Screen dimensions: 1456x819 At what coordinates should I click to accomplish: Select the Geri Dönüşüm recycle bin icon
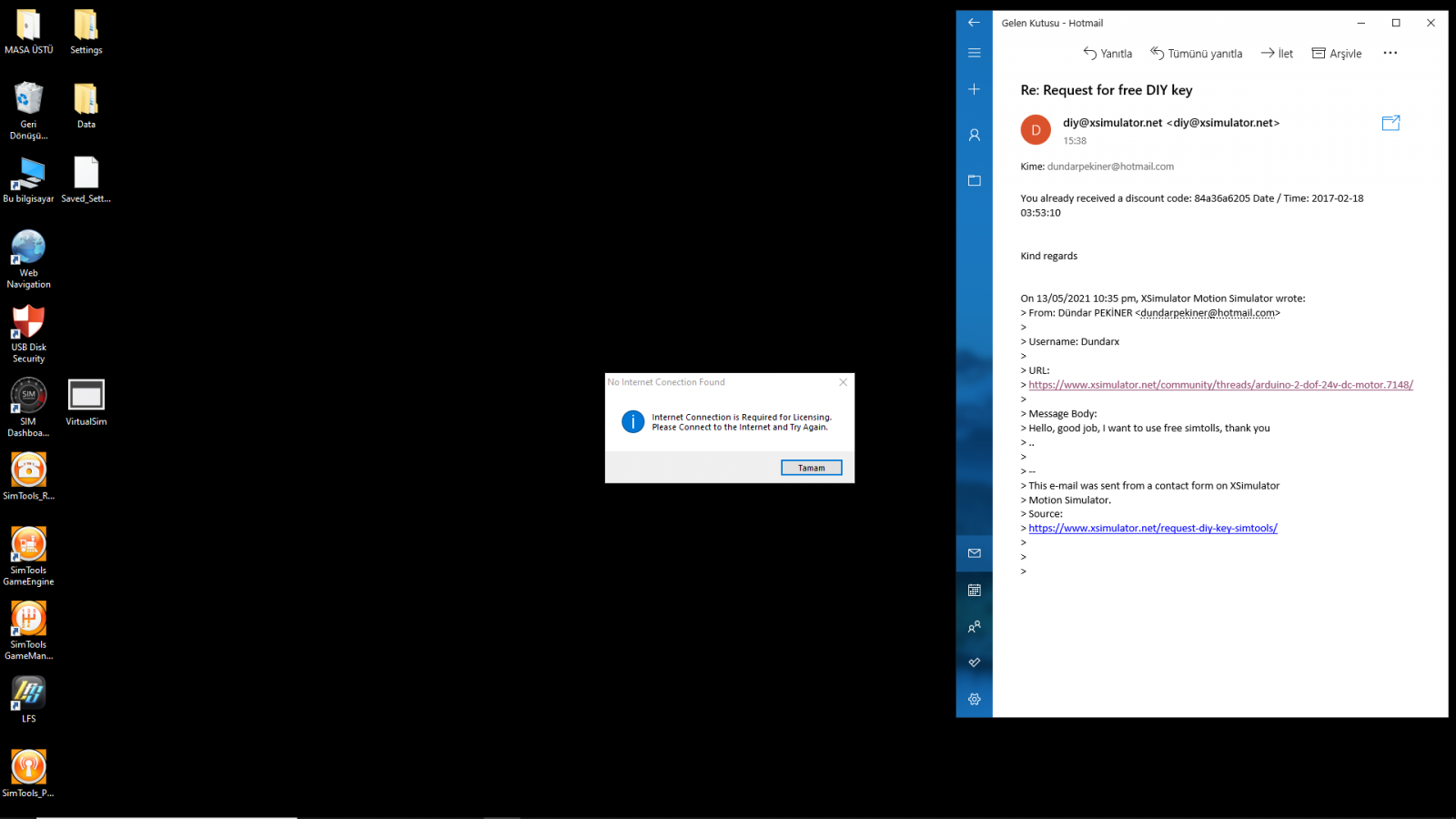pyautogui.click(x=28, y=110)
